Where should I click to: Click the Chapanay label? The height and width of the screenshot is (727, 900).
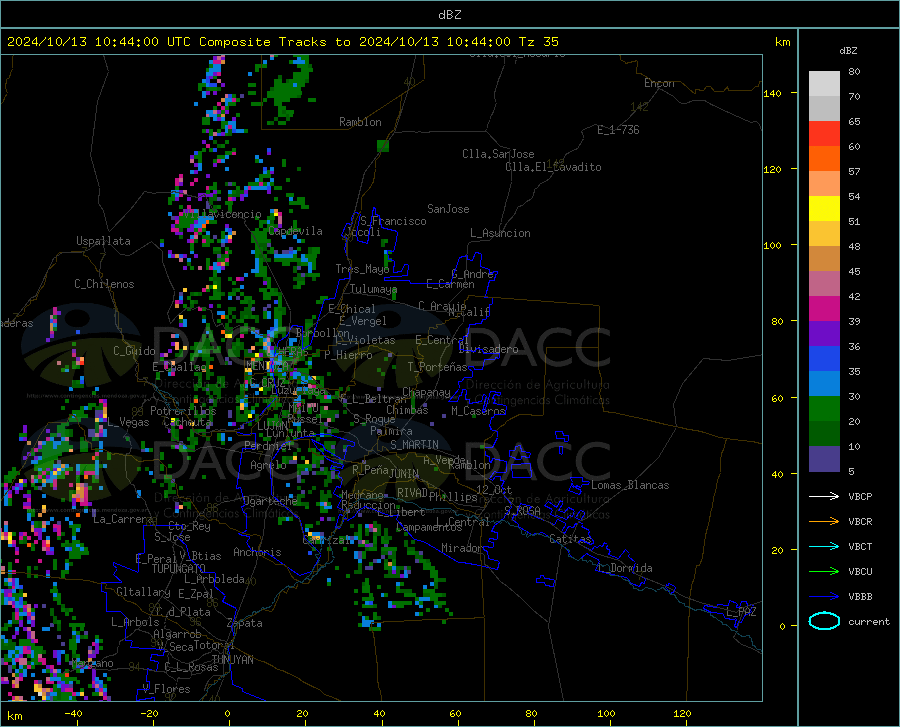pyautogui.click(x=426, y=392)
